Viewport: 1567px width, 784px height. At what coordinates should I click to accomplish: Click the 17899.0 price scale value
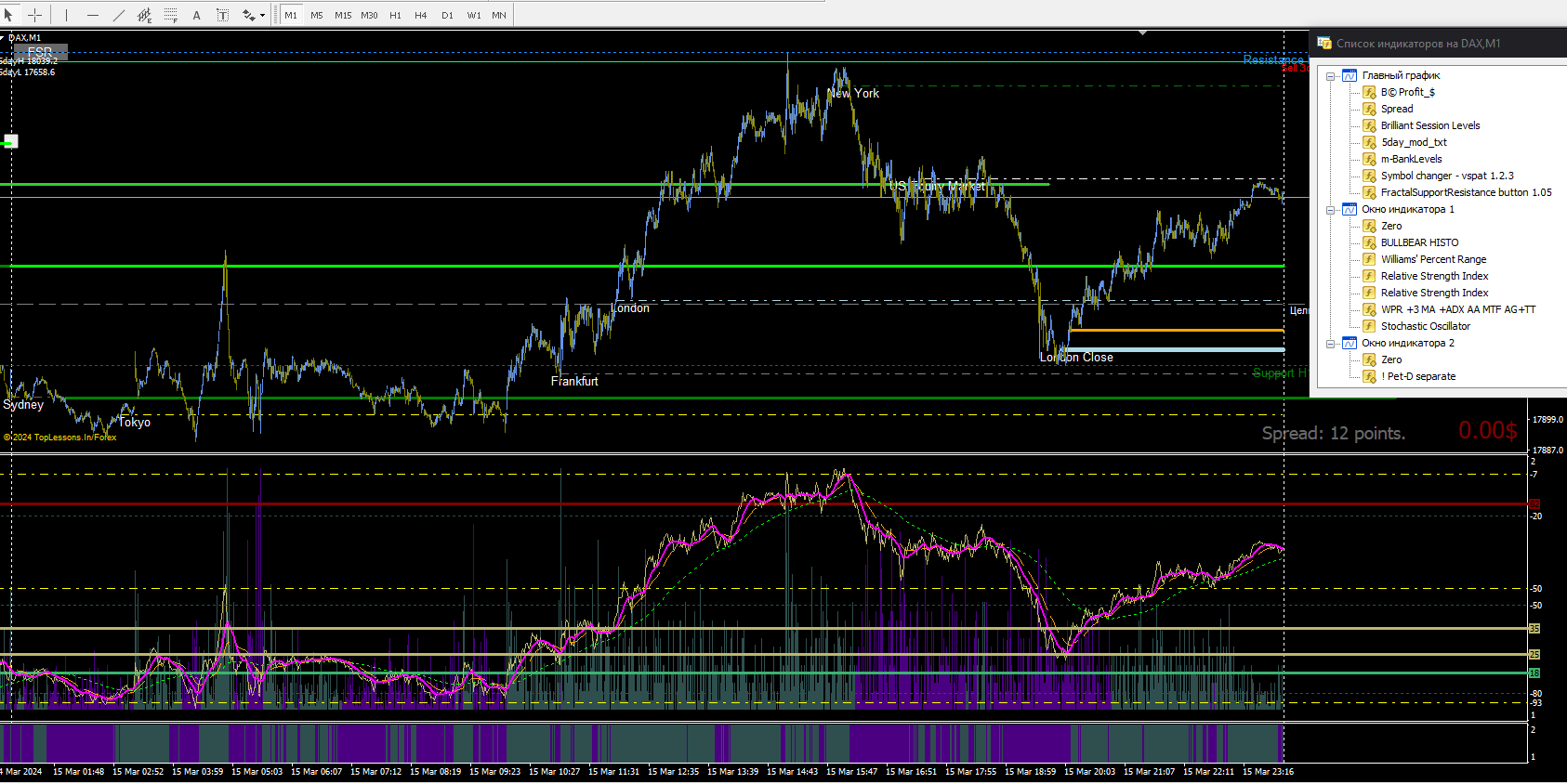pos(1548,420)
